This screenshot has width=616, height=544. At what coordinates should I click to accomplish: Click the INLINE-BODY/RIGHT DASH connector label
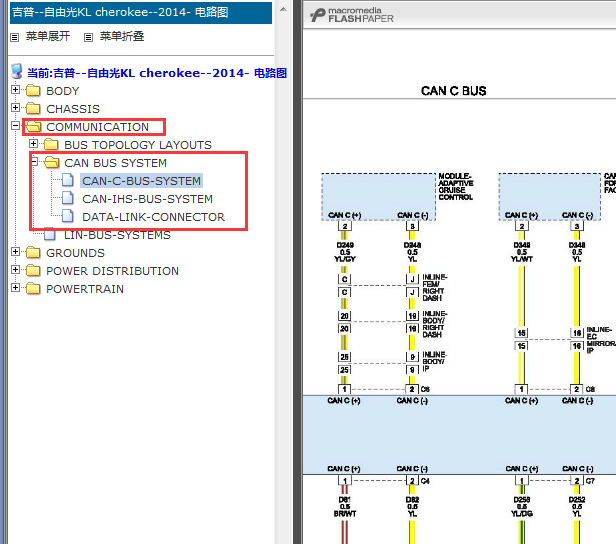434,324
